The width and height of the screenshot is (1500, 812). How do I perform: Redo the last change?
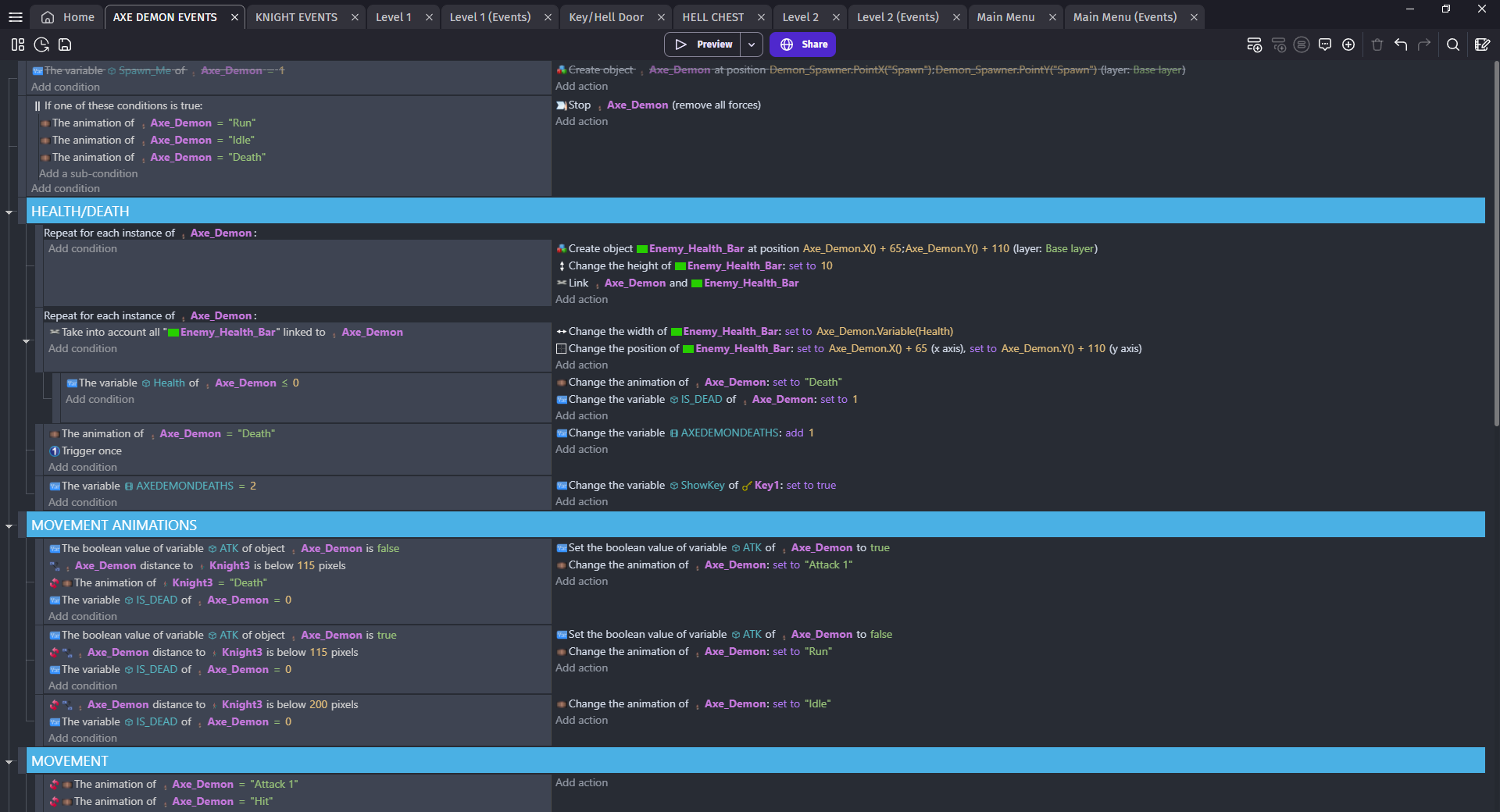(1426, 45)
